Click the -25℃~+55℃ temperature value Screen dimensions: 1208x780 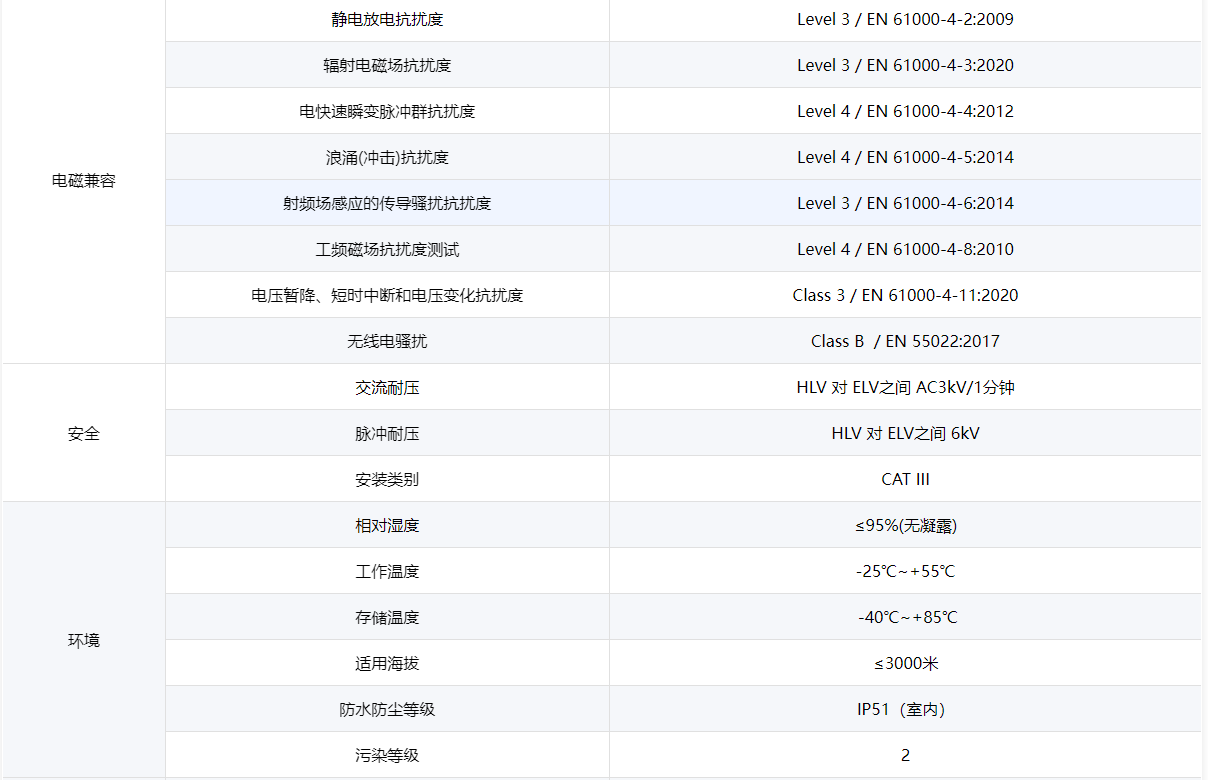click(905, 571)
